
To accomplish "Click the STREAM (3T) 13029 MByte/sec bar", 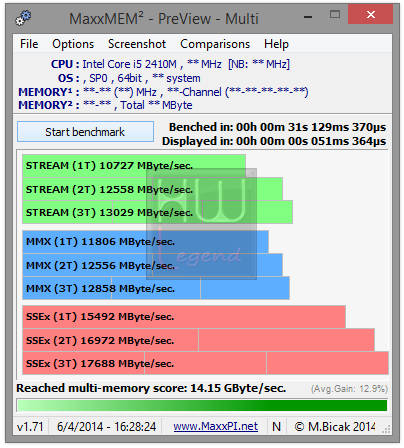I will 157,212.
